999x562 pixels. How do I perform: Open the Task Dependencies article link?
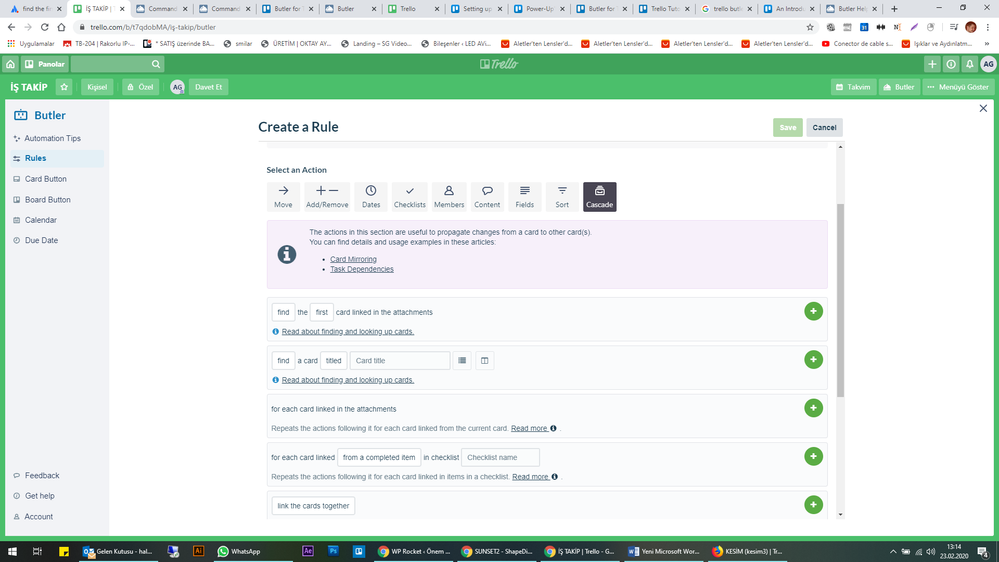[361, 270]
